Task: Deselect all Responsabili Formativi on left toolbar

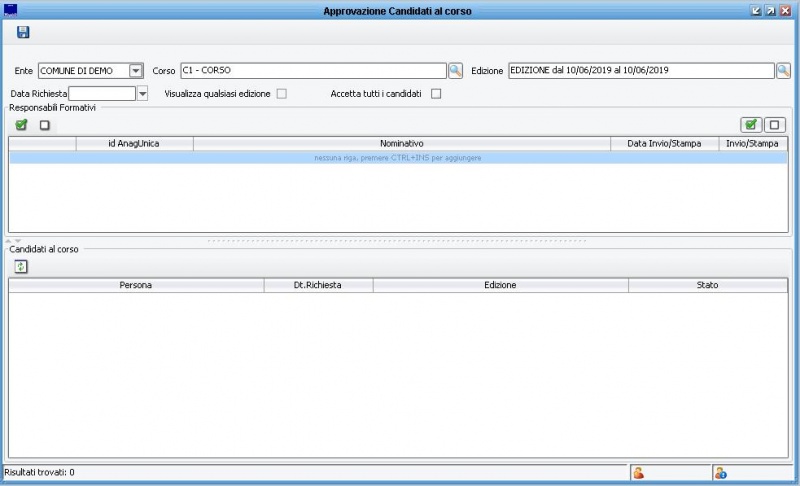Action: coord(45,125)
